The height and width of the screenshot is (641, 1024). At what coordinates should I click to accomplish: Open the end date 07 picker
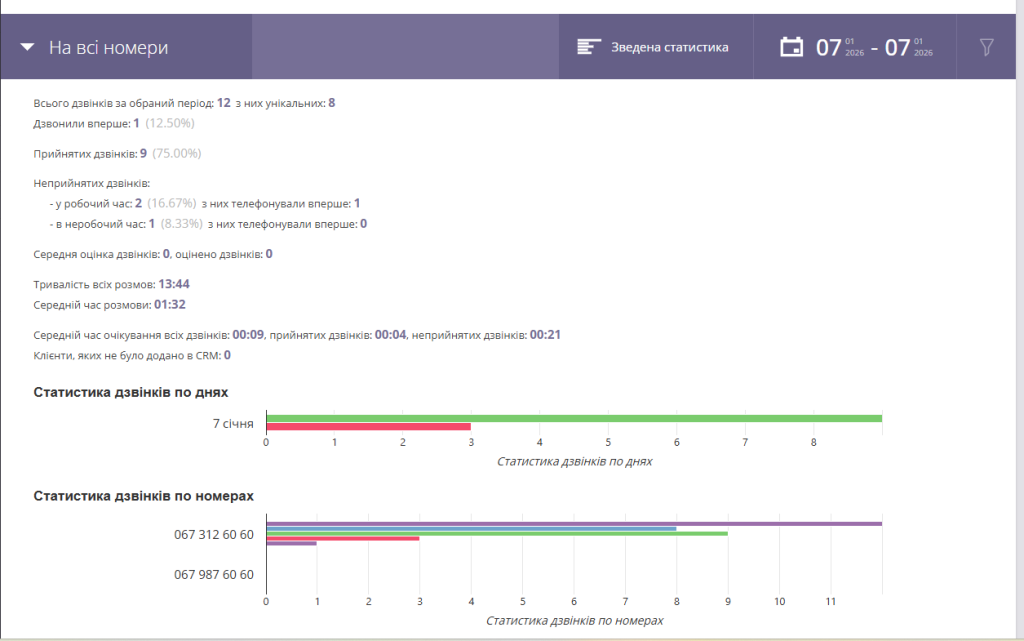[908, 48]
